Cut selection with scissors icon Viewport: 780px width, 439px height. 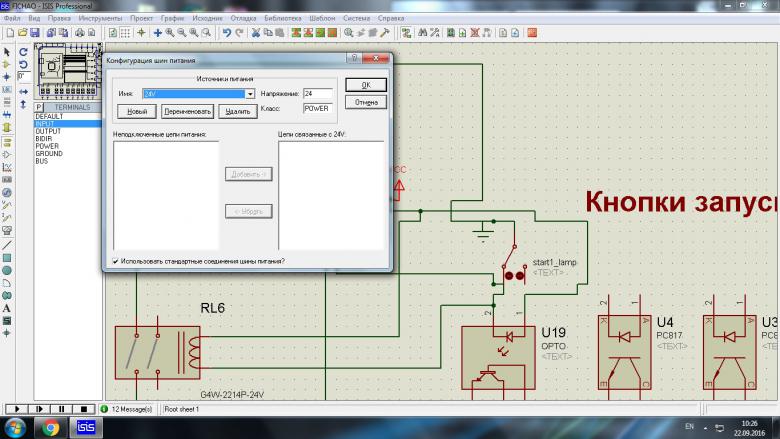[256, 33]
